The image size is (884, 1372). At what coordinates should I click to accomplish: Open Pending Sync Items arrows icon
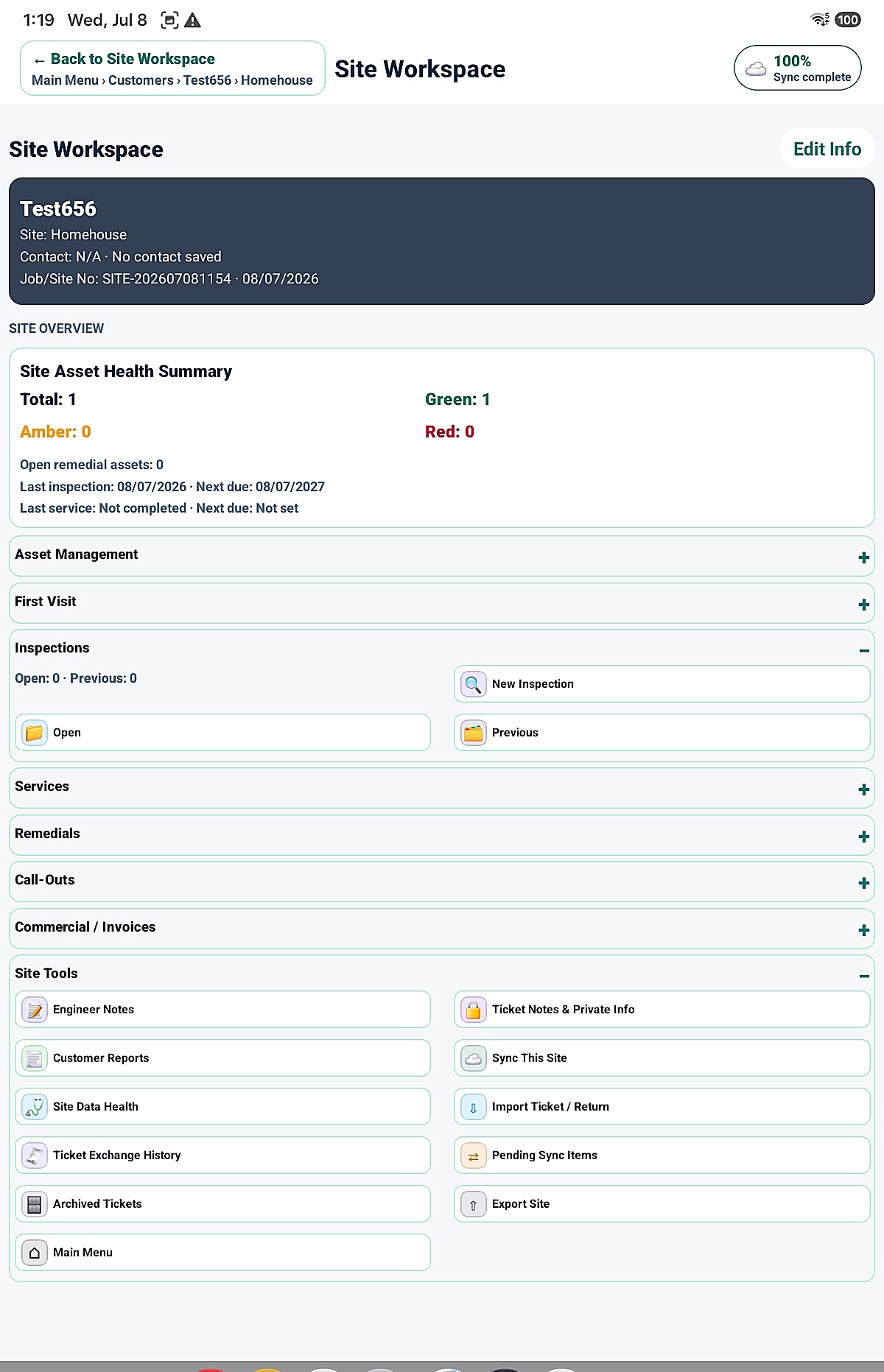tap(473, 1155)
